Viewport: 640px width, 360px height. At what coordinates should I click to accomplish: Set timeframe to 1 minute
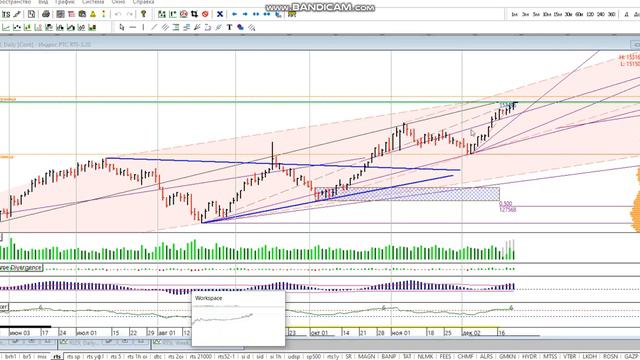tap(515, 14)
